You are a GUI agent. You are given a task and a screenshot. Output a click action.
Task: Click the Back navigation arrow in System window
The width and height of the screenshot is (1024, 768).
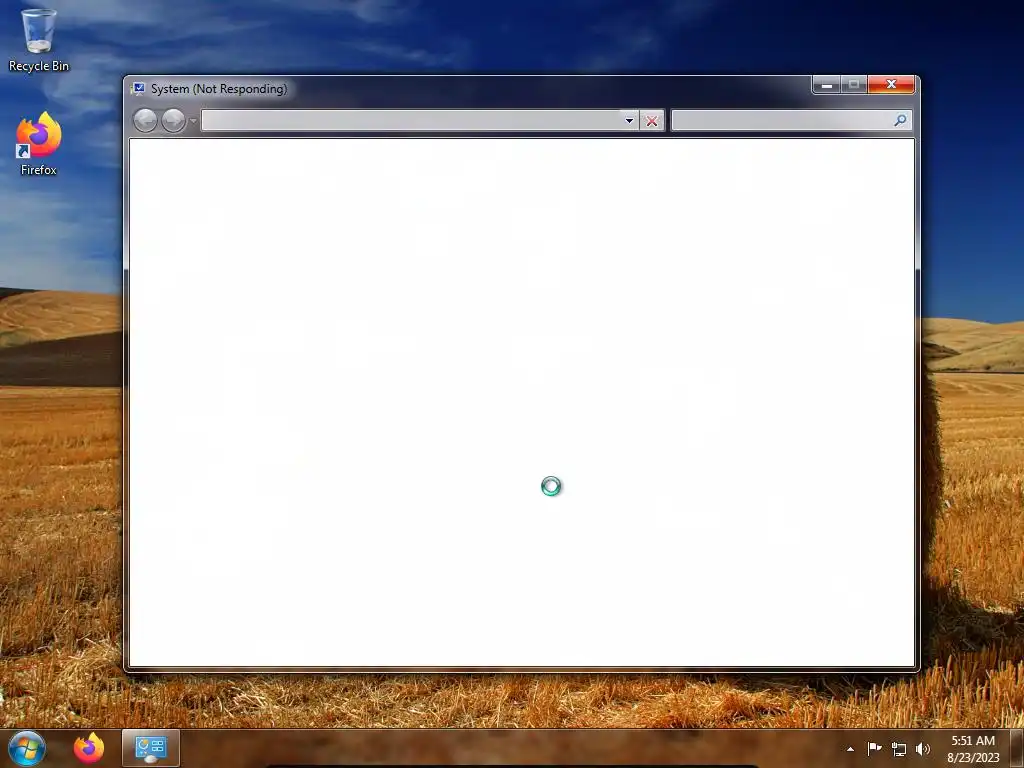pos(145,120)
